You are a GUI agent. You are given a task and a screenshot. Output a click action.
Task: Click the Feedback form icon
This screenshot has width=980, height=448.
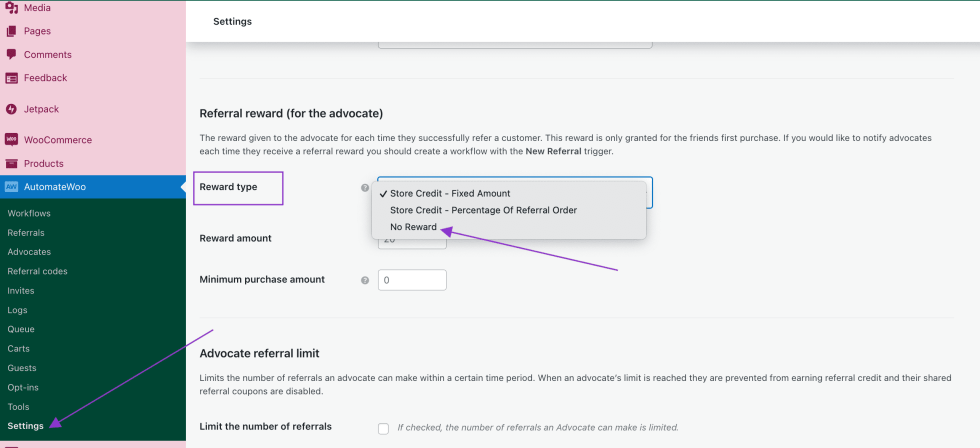[x=12, y=78]
